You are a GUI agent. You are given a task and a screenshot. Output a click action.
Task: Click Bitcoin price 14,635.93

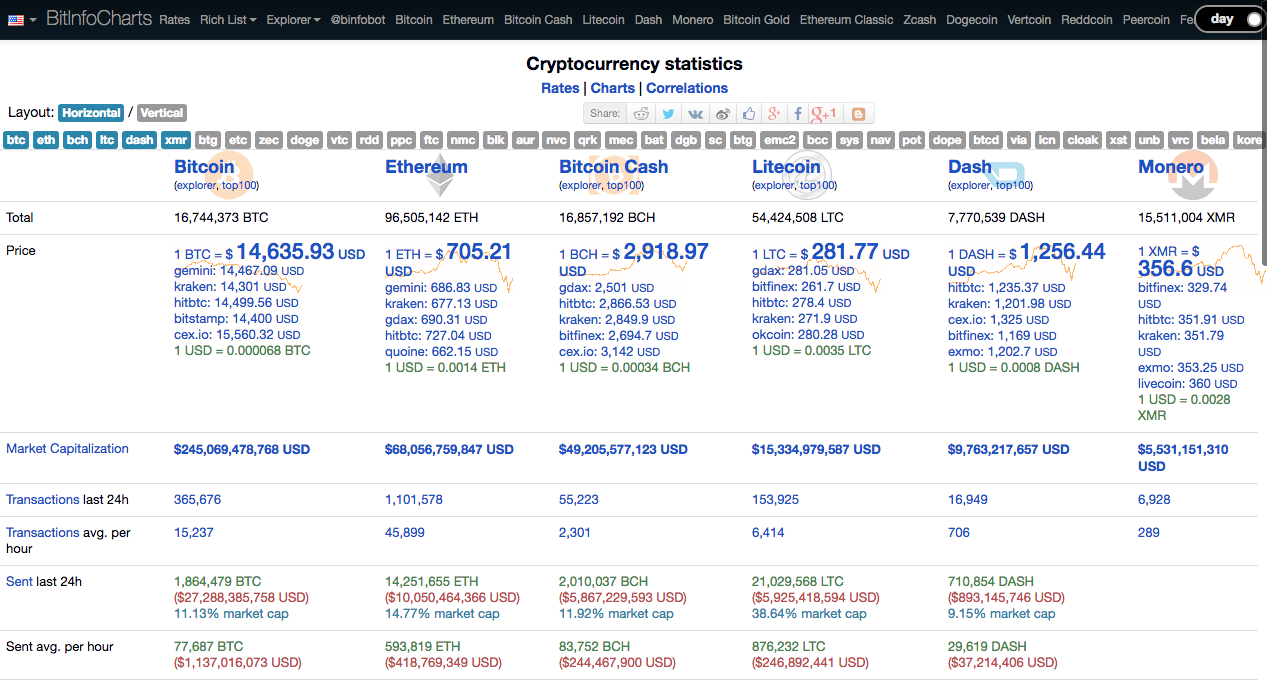click(285, 253)
